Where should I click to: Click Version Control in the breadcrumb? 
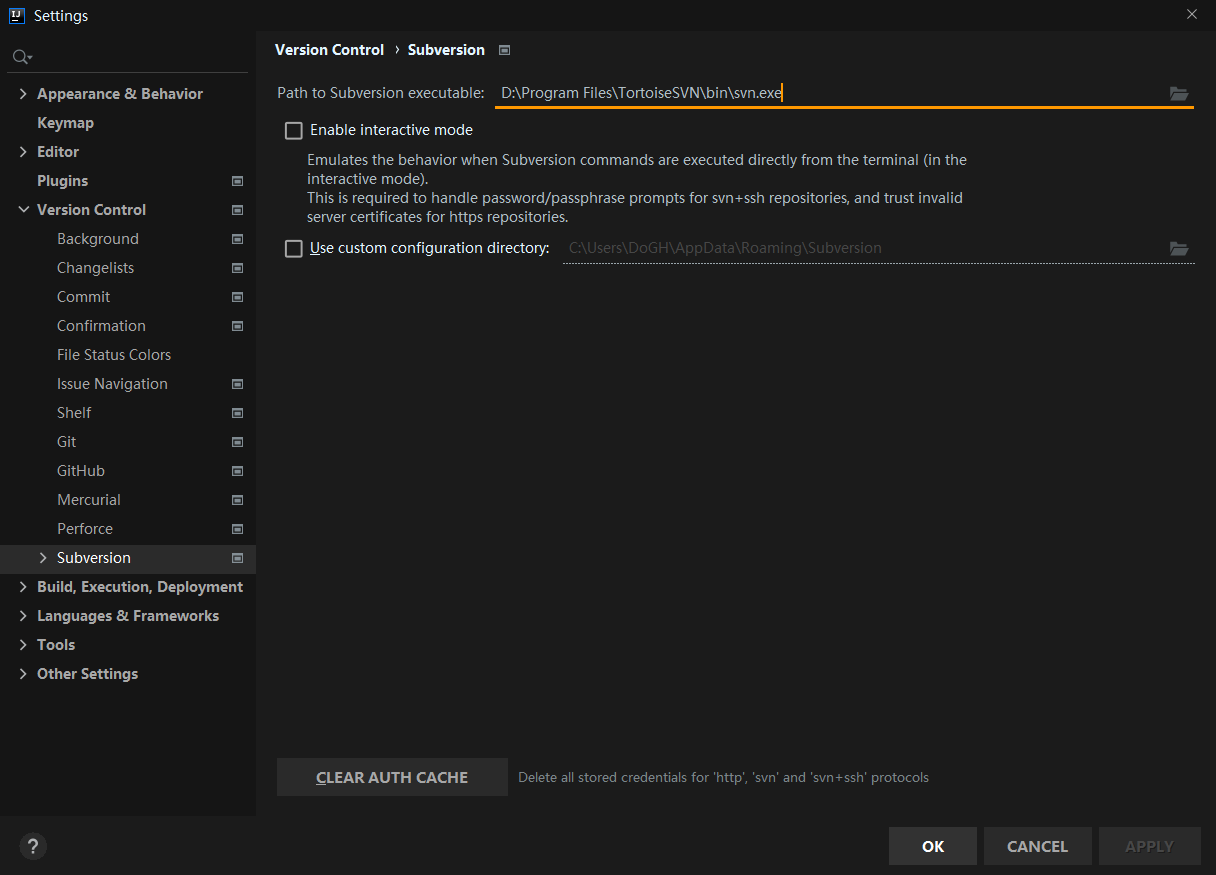tap(329, 50)
